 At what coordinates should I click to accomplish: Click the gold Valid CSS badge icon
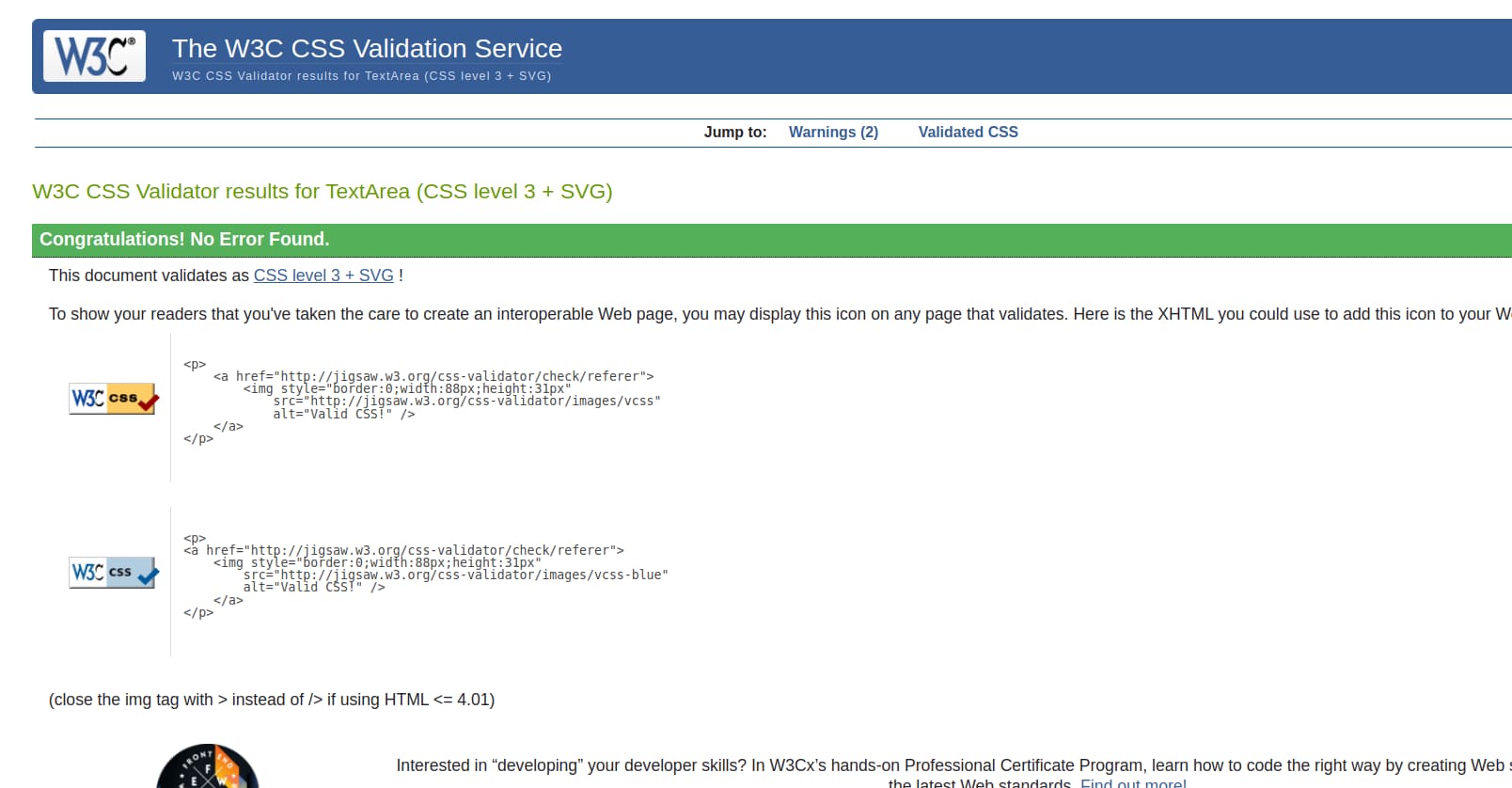(114, 399)
